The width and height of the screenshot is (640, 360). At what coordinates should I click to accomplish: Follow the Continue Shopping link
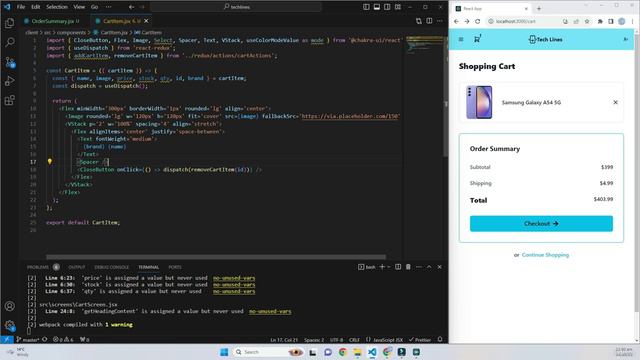point(545,255)
